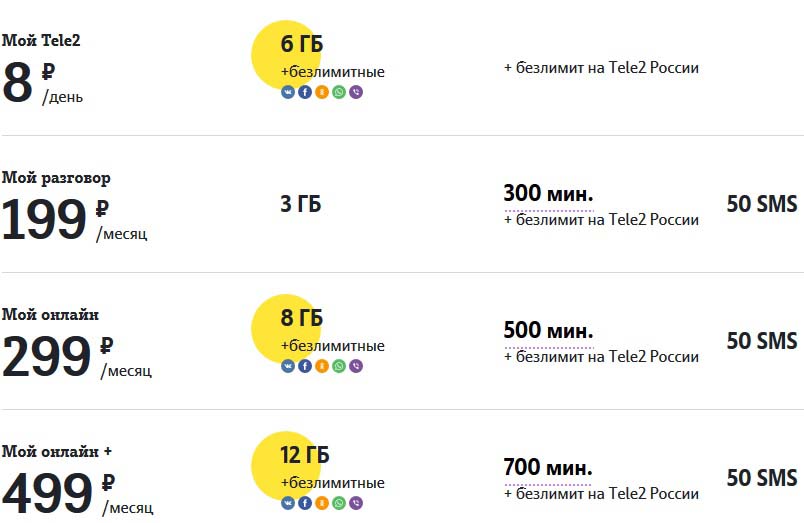Click the Facebook icon in Мой Tele2 tariff
The height and width of the screenshot is (523, 804).
click(x=305, y=92)
